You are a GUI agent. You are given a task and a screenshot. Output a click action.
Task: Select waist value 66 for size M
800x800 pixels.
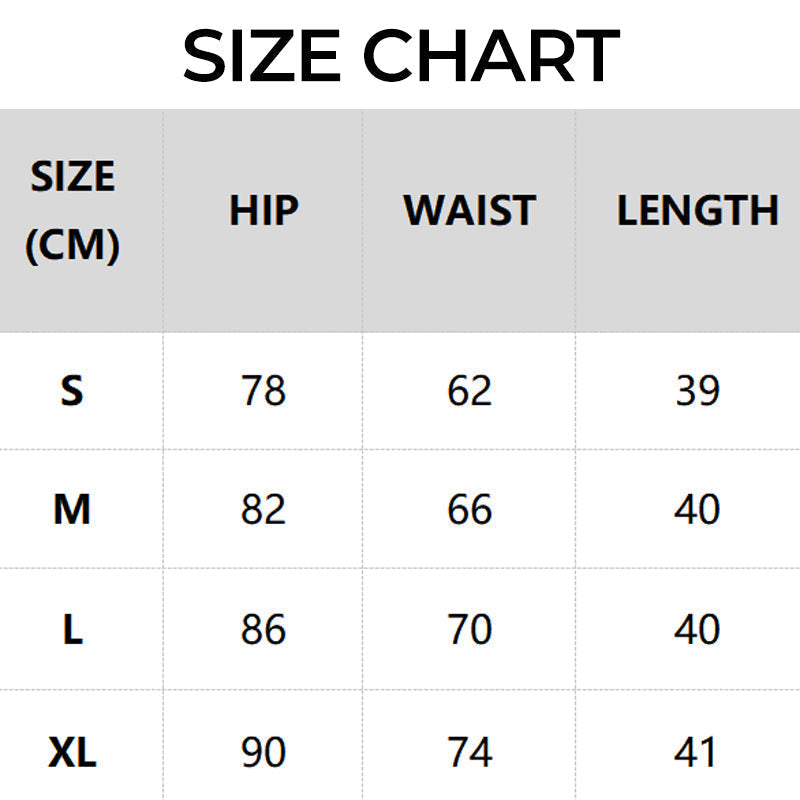point(469,510)
